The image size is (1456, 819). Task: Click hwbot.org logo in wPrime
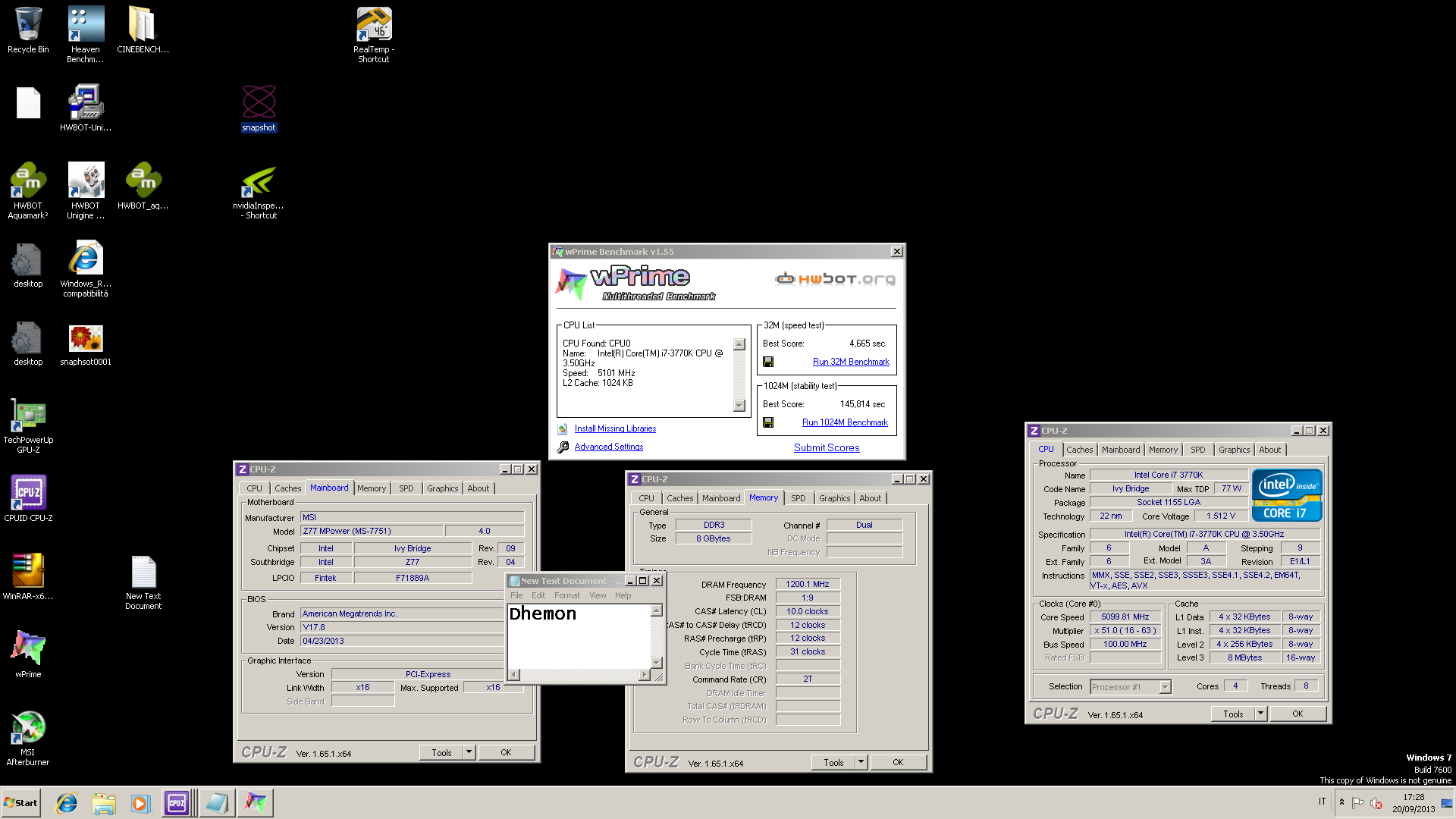[x=835, y=279]
